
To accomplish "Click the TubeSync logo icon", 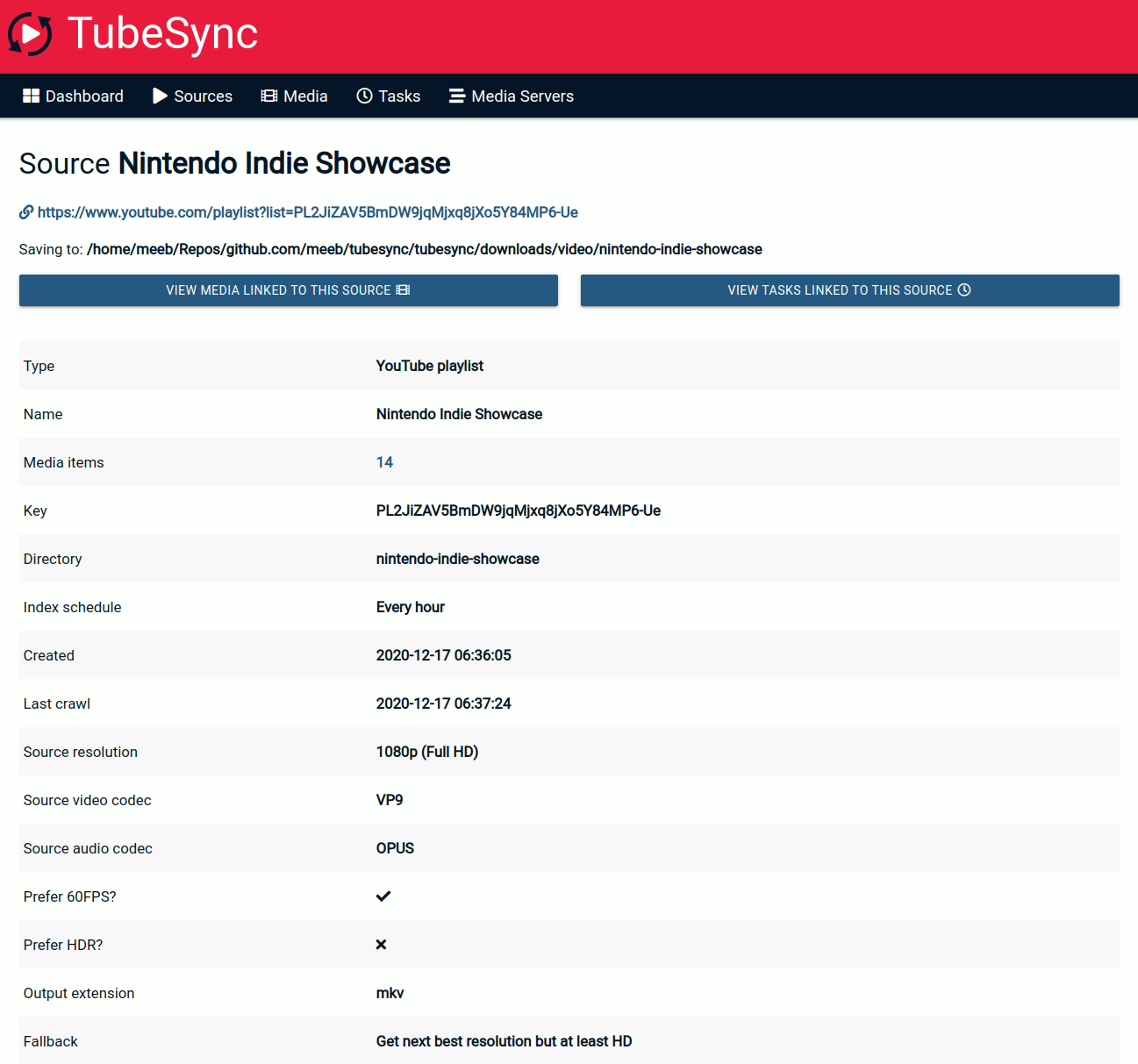I will [x=30, y=34].
